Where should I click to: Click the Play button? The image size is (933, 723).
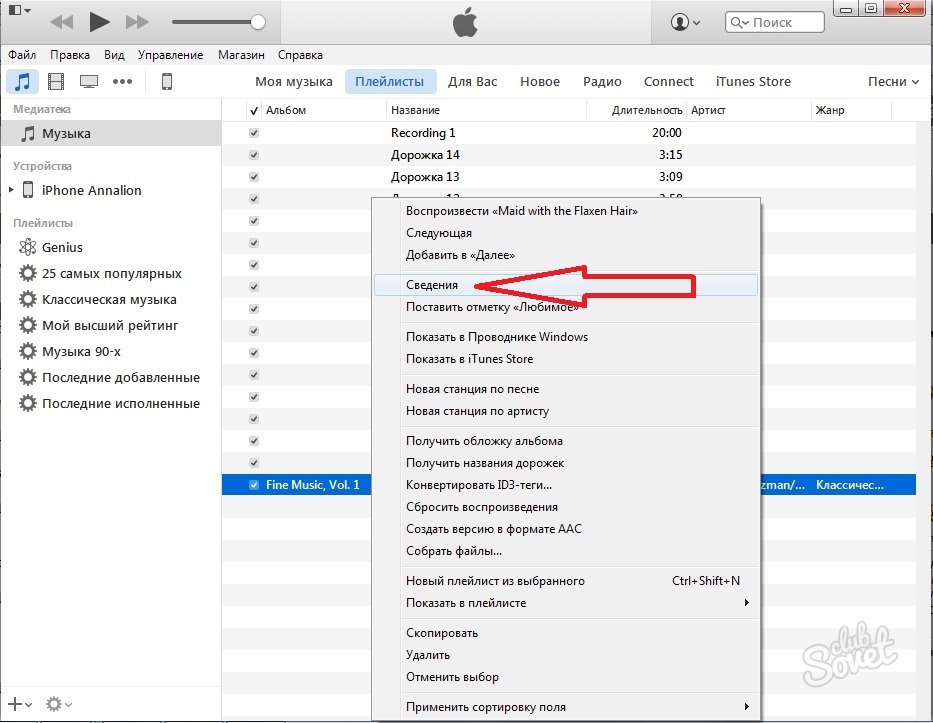(99, 21)
